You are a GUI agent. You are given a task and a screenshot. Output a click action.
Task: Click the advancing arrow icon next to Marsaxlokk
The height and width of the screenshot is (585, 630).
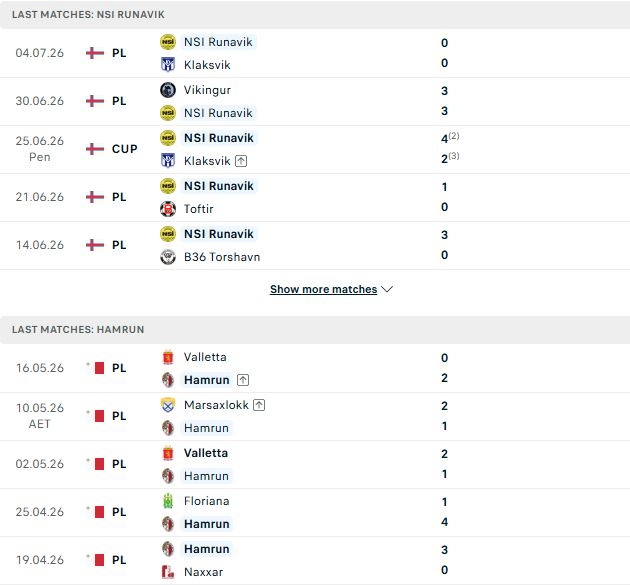(259, 405)
